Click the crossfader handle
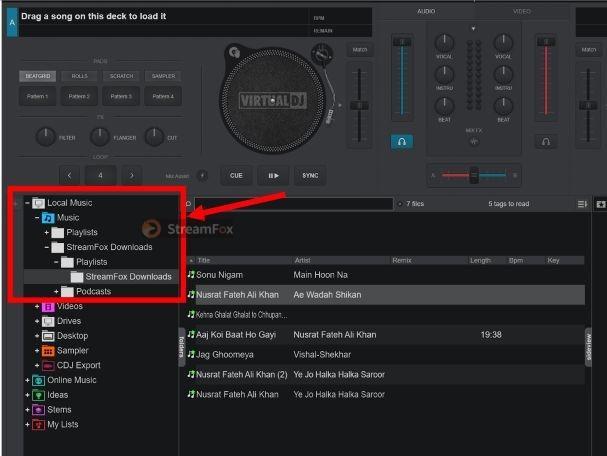Image resolution: width=607 pixels, height=456 pixels. click(474, 175)
